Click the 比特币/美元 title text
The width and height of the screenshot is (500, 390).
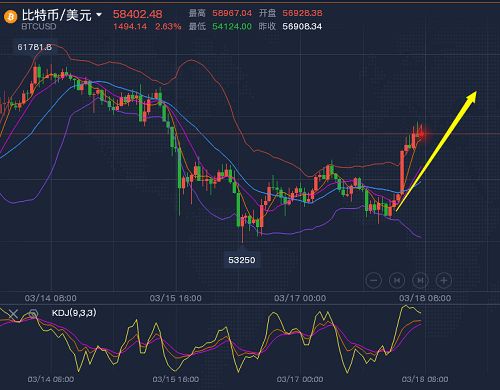[57, 15]
